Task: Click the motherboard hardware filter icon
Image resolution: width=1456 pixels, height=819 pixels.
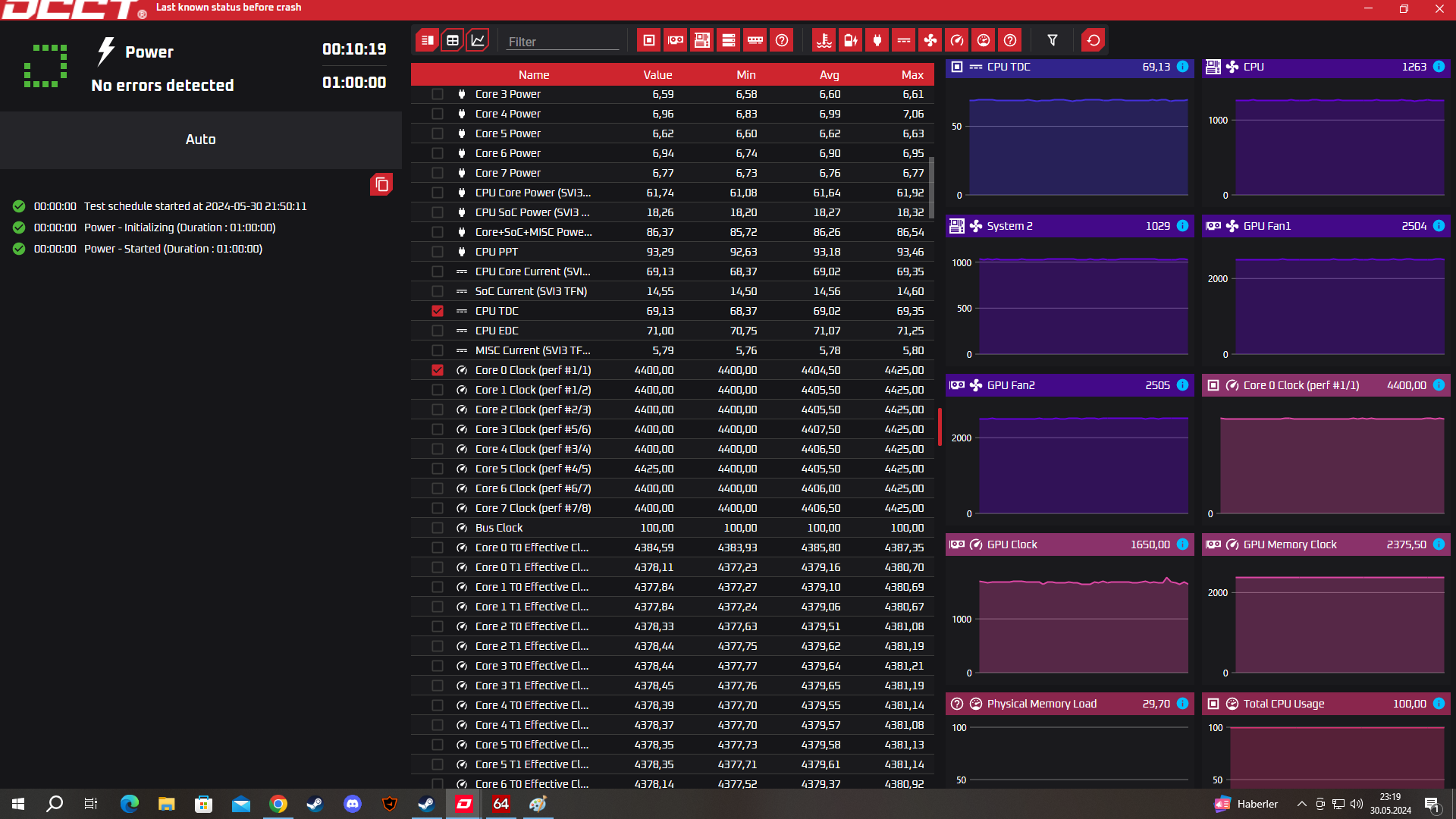Action: [x=701, y=40]
